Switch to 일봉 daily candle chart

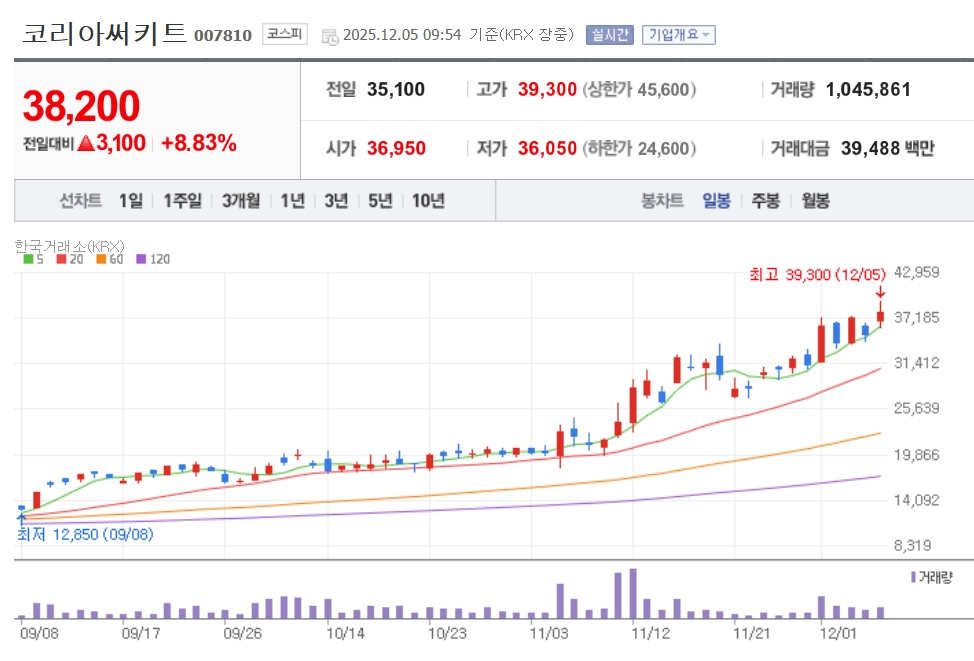(716, 201)
